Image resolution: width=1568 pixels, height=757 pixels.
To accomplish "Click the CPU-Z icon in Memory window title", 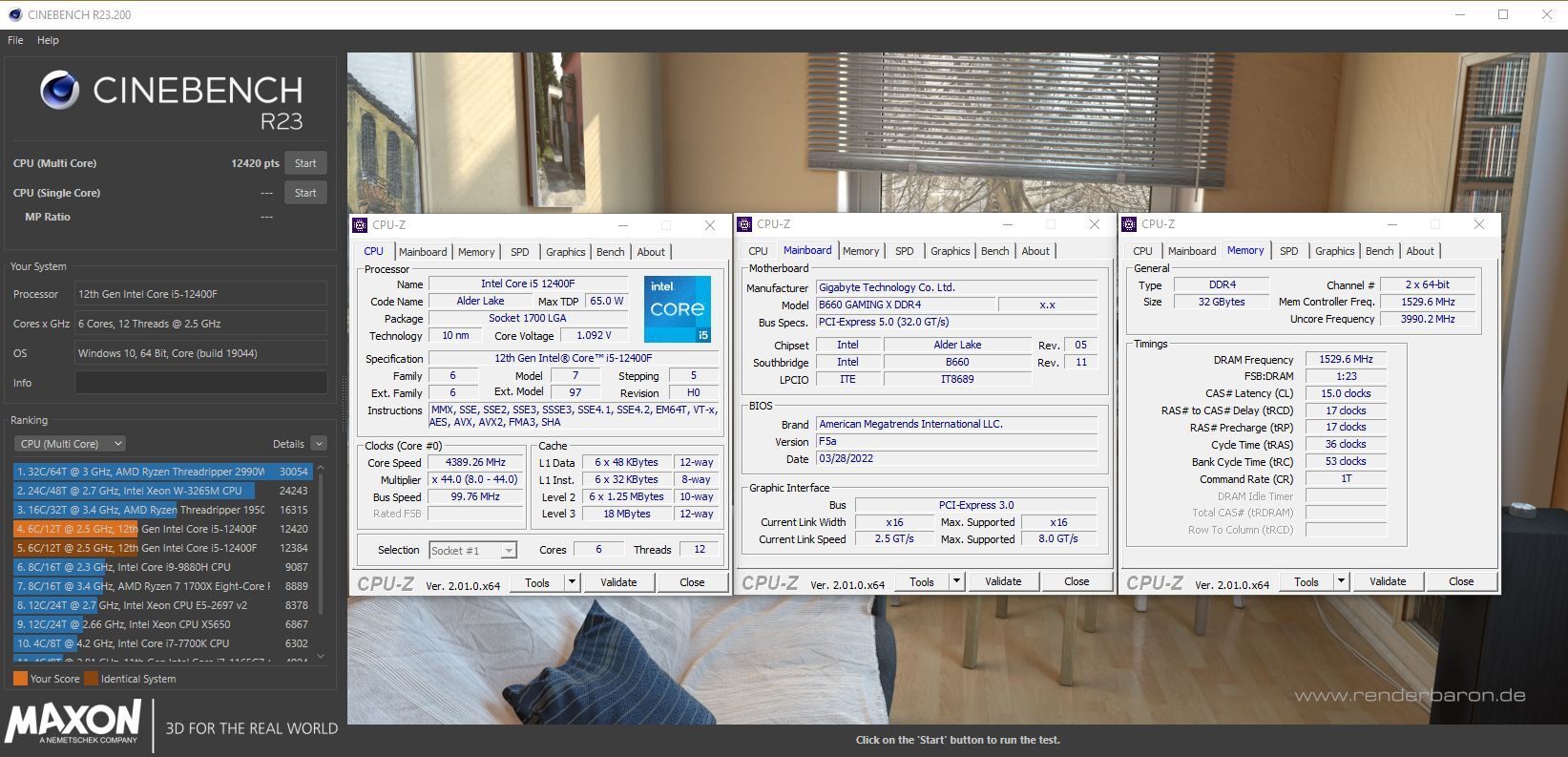I will [x=1129, y=224].
